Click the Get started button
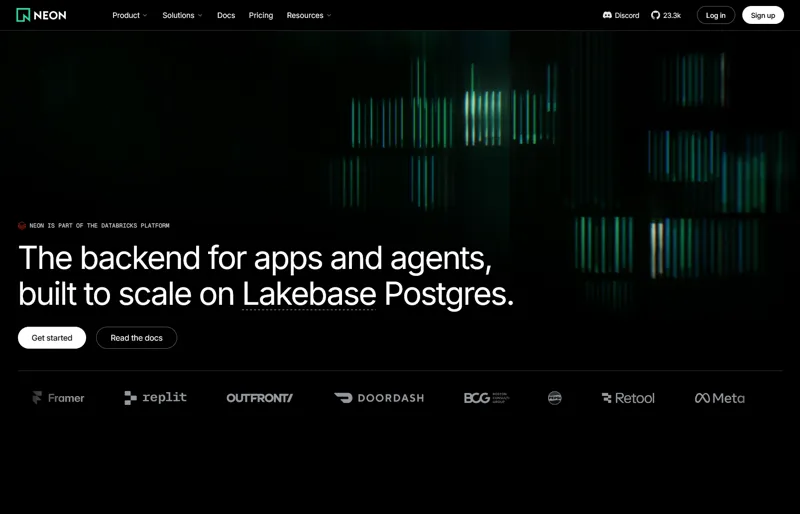The height and width of the screenshot is (514, 800). pyautogui.click(x=52, y=338)
